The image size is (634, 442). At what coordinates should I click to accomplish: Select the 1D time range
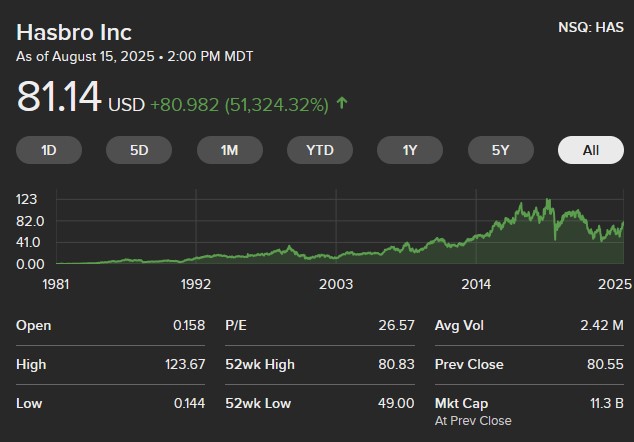tap(48, 150)
